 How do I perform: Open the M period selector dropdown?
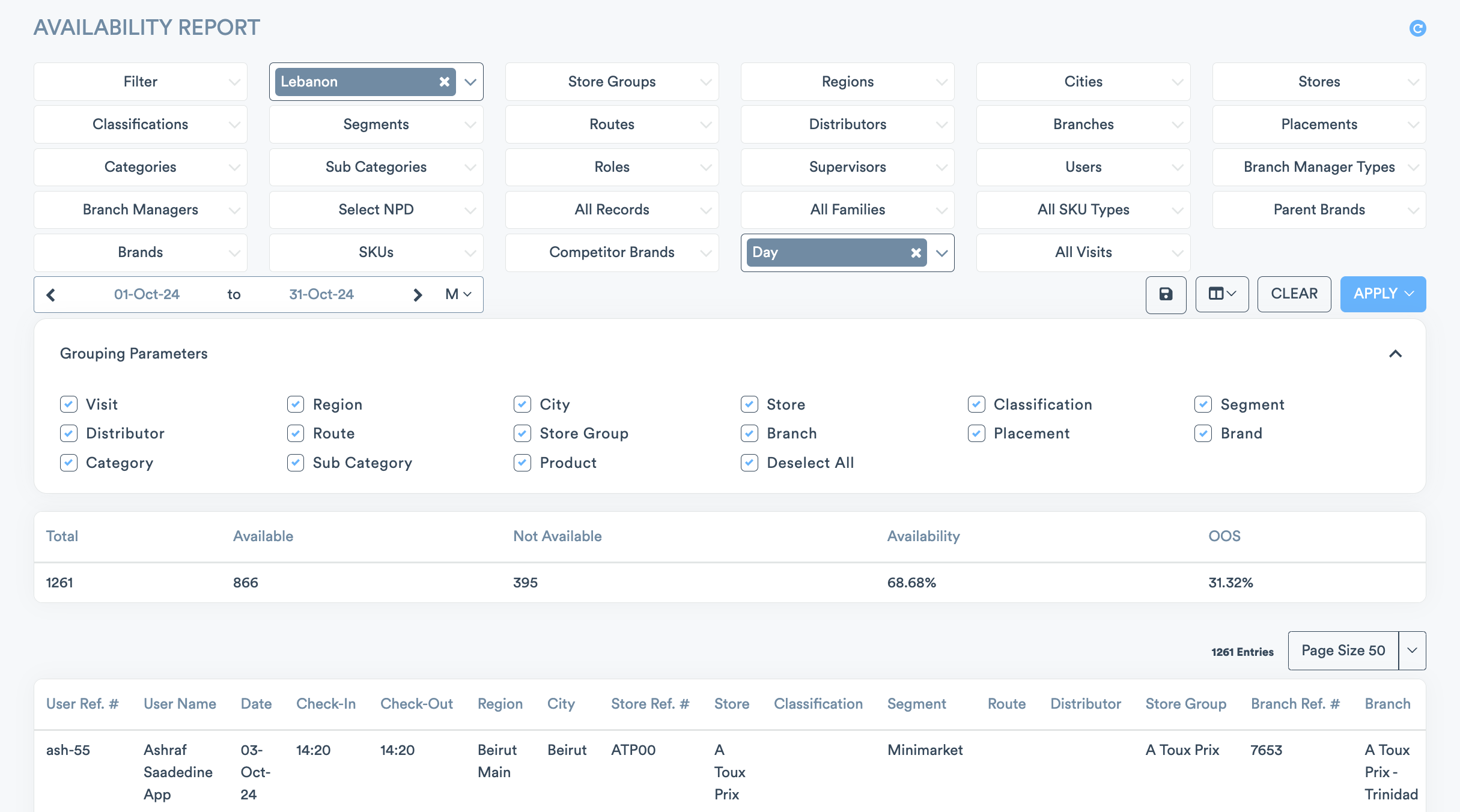point(458,294)
